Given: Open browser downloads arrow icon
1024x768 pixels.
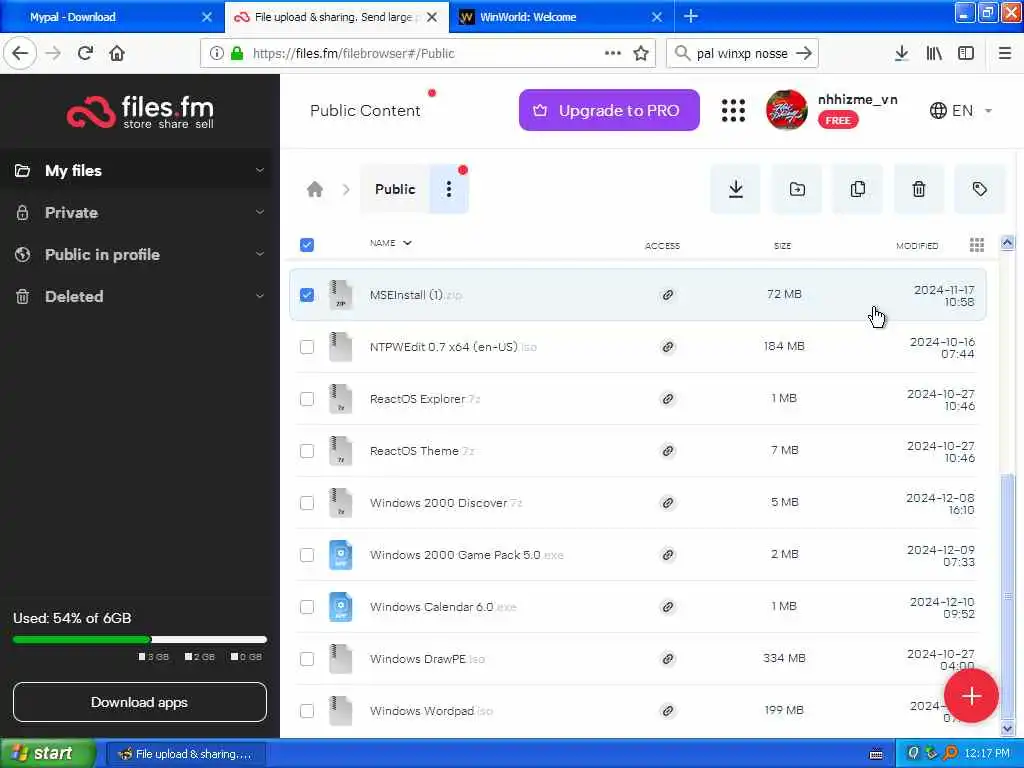Looking at the screenshot, I should click(x=901, y=54).
